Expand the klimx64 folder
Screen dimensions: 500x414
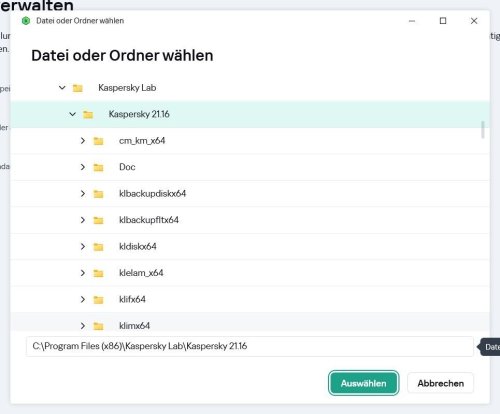pyautogui.click(x=83, y=326)
